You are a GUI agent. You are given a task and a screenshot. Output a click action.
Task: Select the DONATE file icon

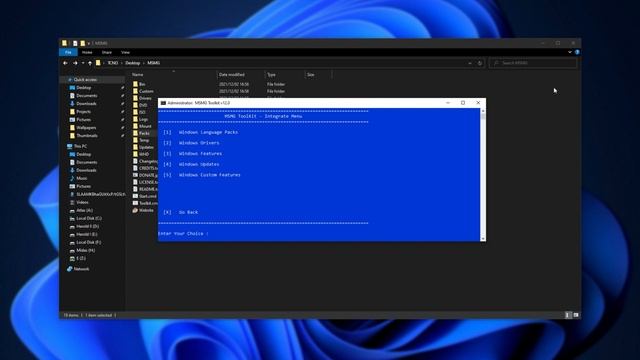[x=135, y=175]
